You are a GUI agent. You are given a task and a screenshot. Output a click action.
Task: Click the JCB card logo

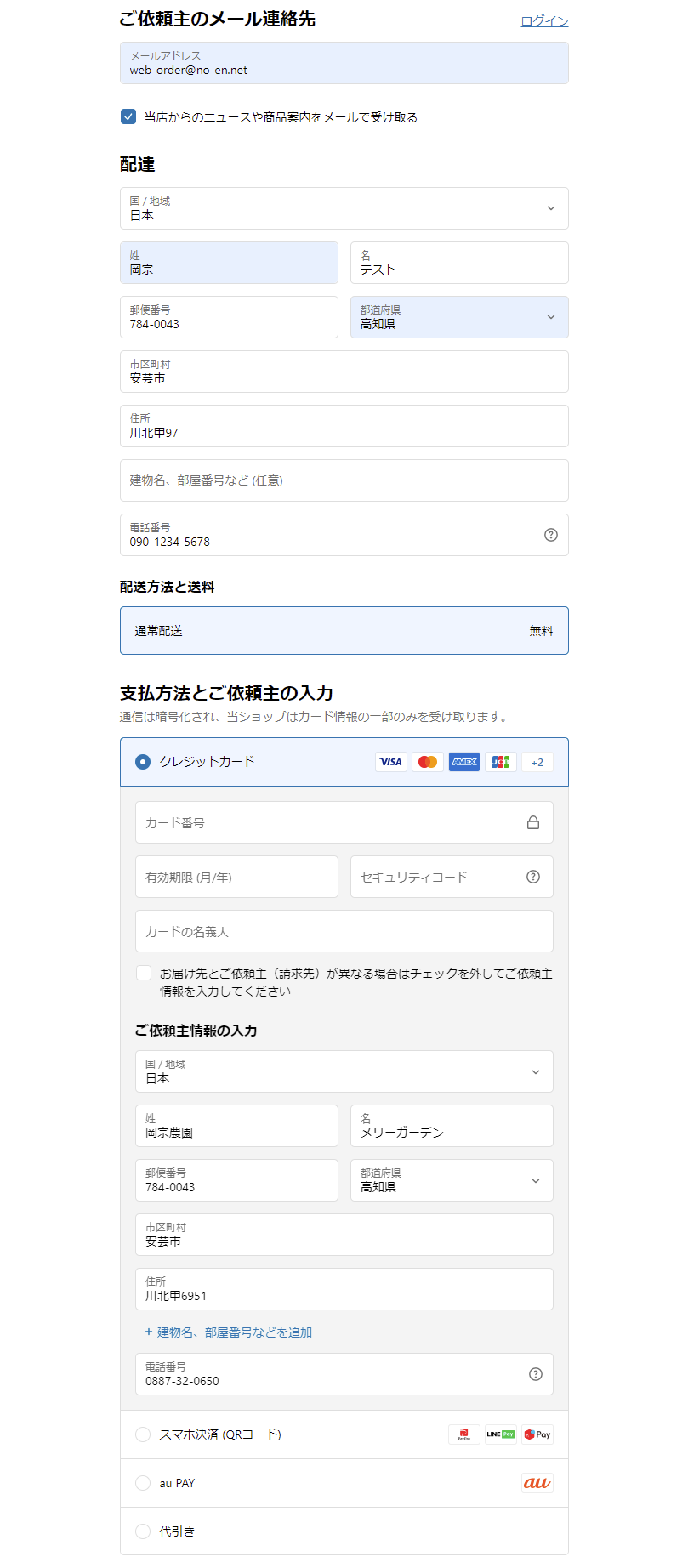click(x=501, y=762)
